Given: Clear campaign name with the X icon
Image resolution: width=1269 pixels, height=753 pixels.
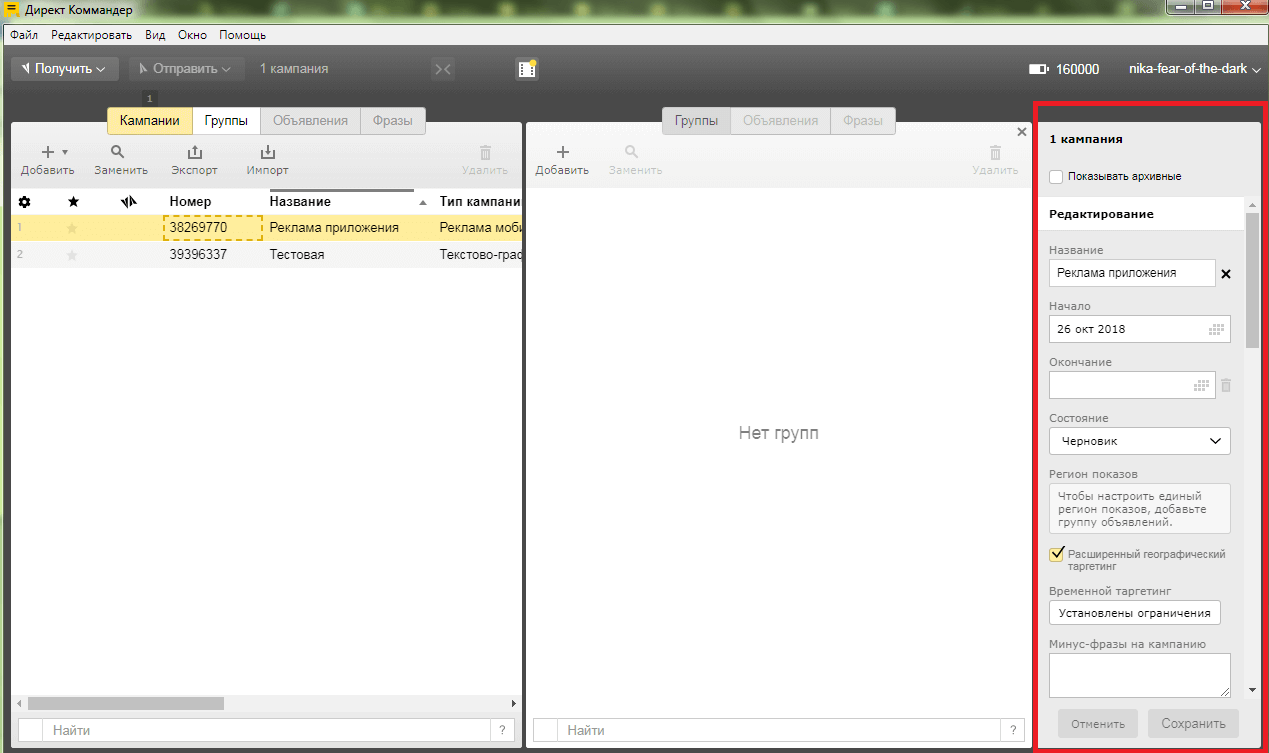Looking at the screenshot, I should 1226,274.
